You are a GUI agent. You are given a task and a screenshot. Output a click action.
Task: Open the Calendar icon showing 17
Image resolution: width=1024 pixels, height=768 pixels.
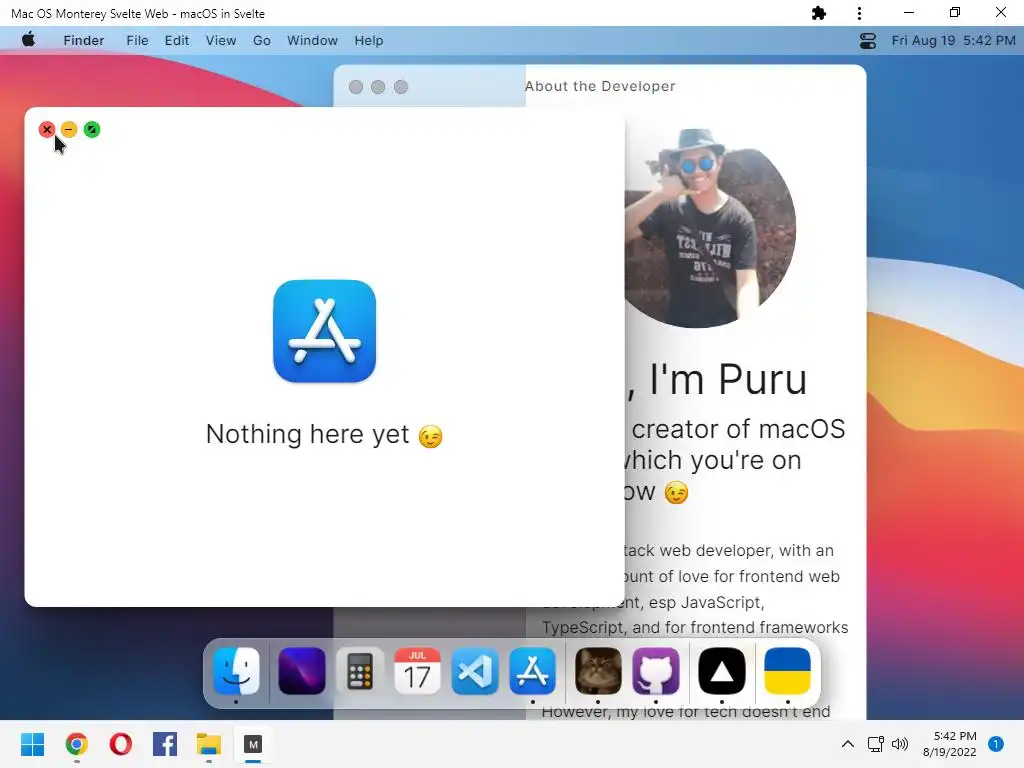point(417,671)
